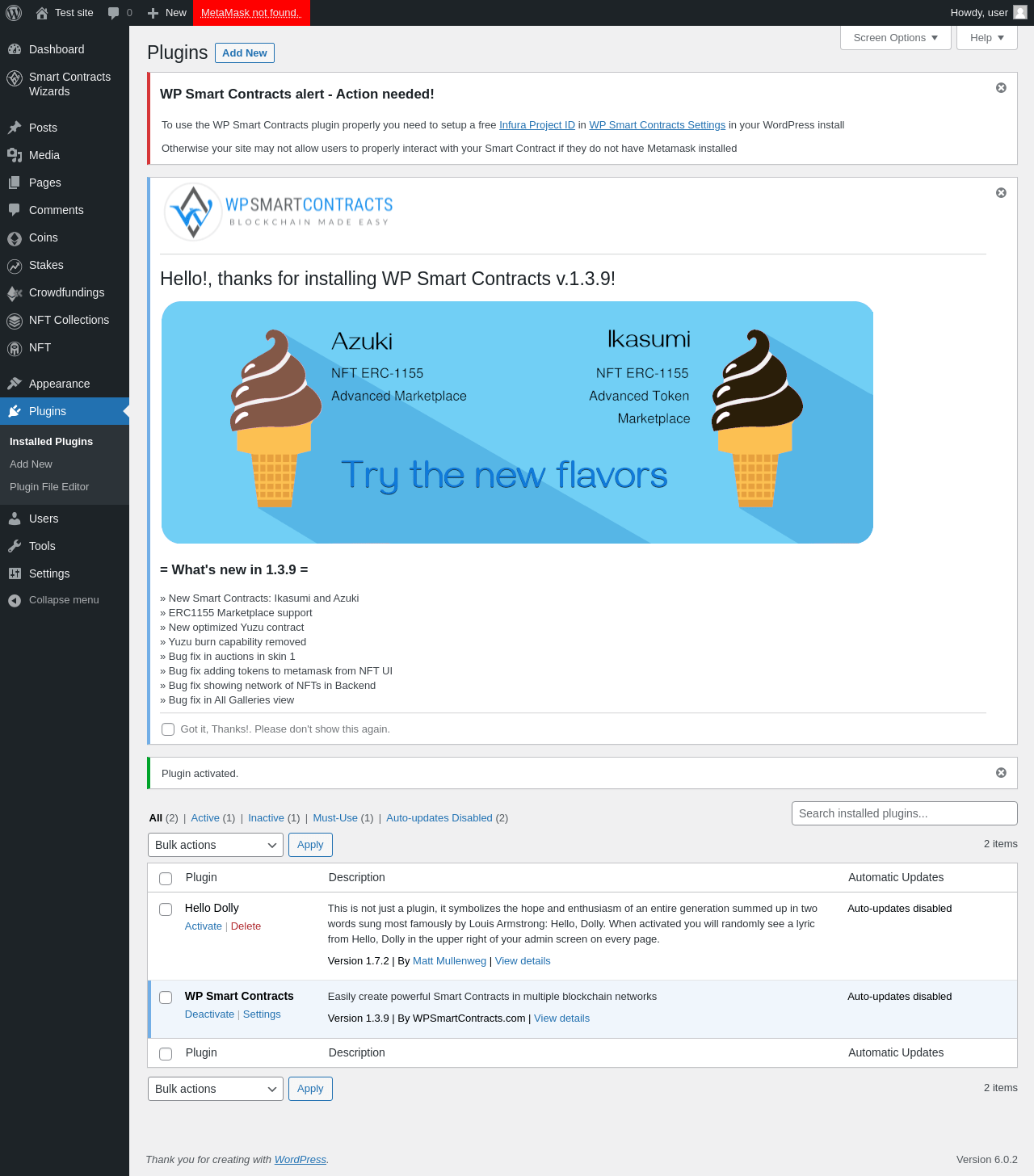Viewport: 1034px width, 1176px height.
Task: Click the Collapse menu arrow icon
Action: (x=15, y=600)
